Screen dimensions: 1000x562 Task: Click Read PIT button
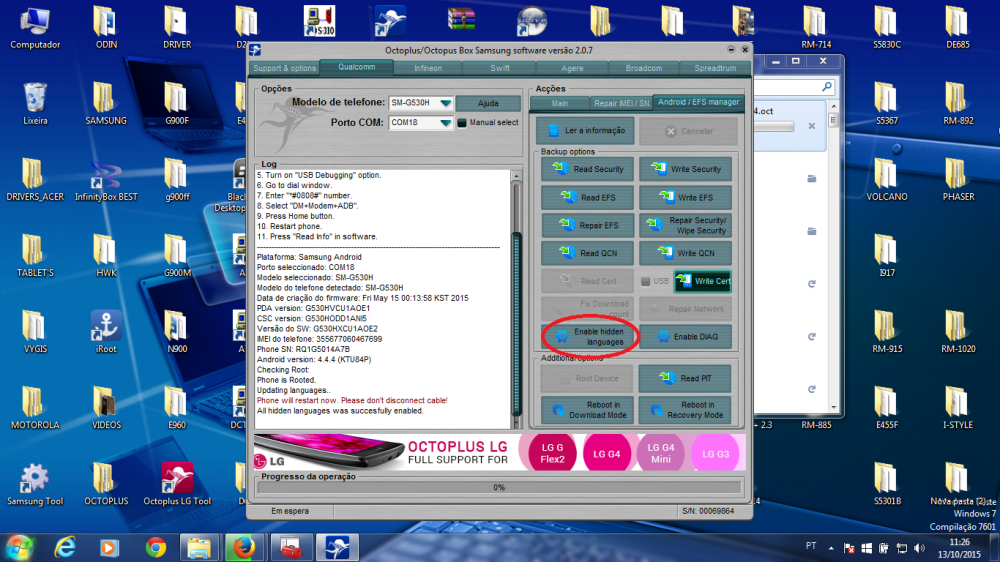click(x=686, y=378)
